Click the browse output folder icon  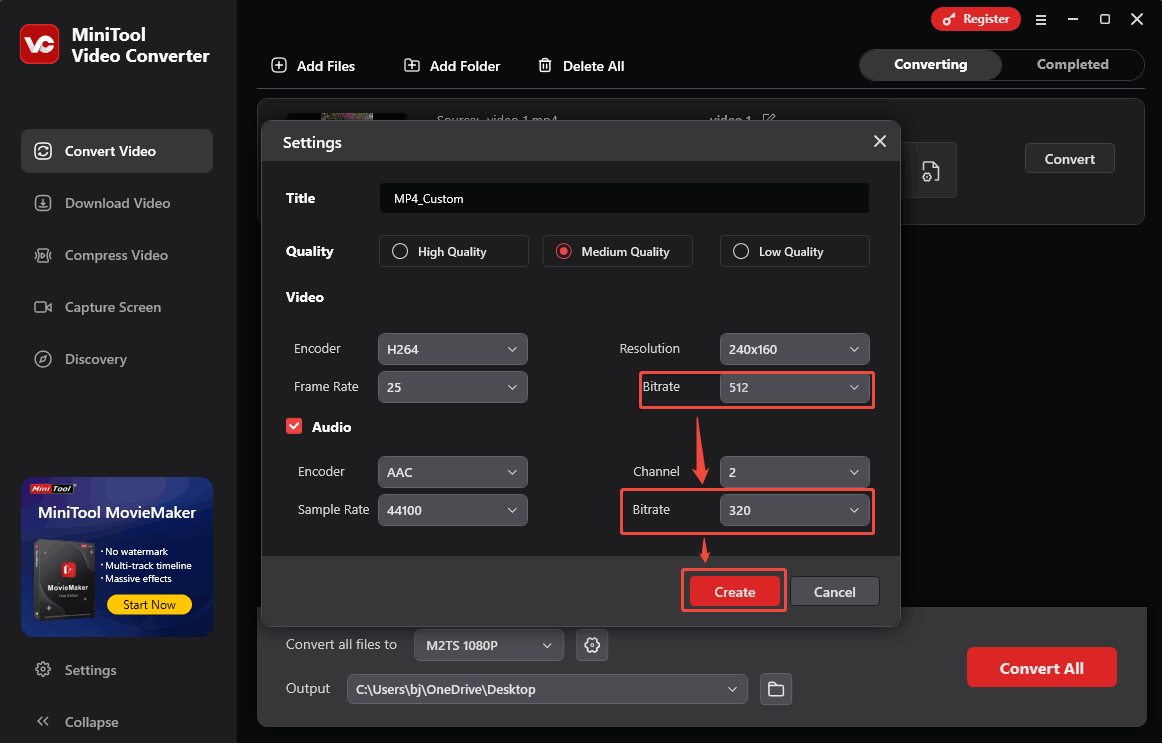click(776, 689)
